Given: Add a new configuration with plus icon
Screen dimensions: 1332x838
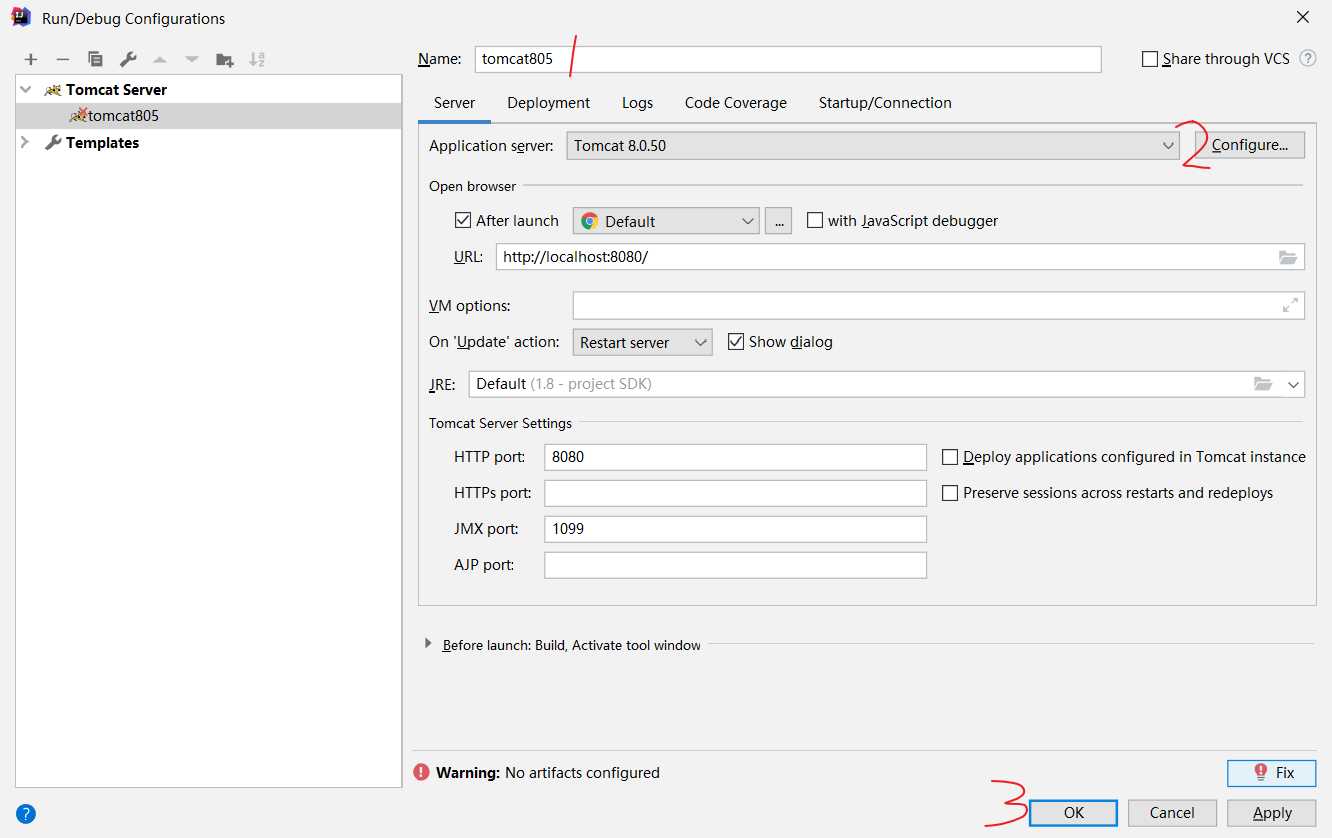Looking at the screenshot, I should coord(31,60).
